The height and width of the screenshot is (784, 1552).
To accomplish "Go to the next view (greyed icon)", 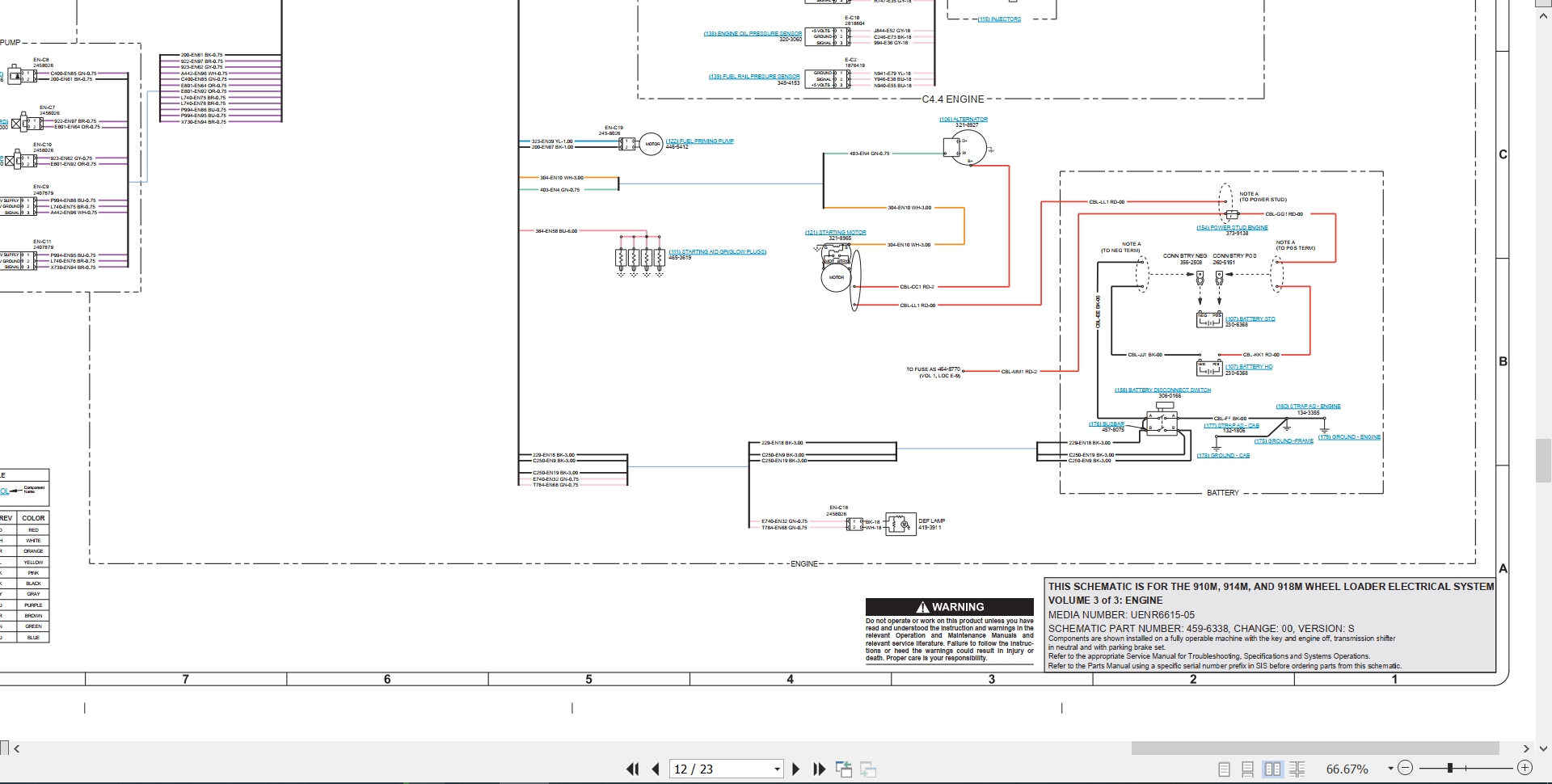I will [868, 769].
